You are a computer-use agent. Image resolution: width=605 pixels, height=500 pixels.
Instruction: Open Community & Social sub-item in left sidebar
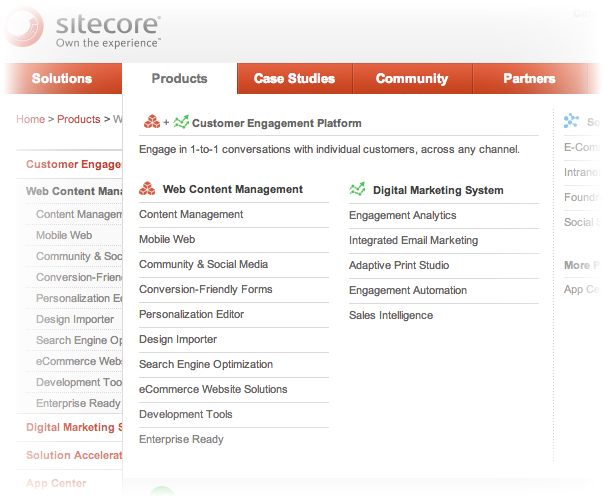point(79,256)
